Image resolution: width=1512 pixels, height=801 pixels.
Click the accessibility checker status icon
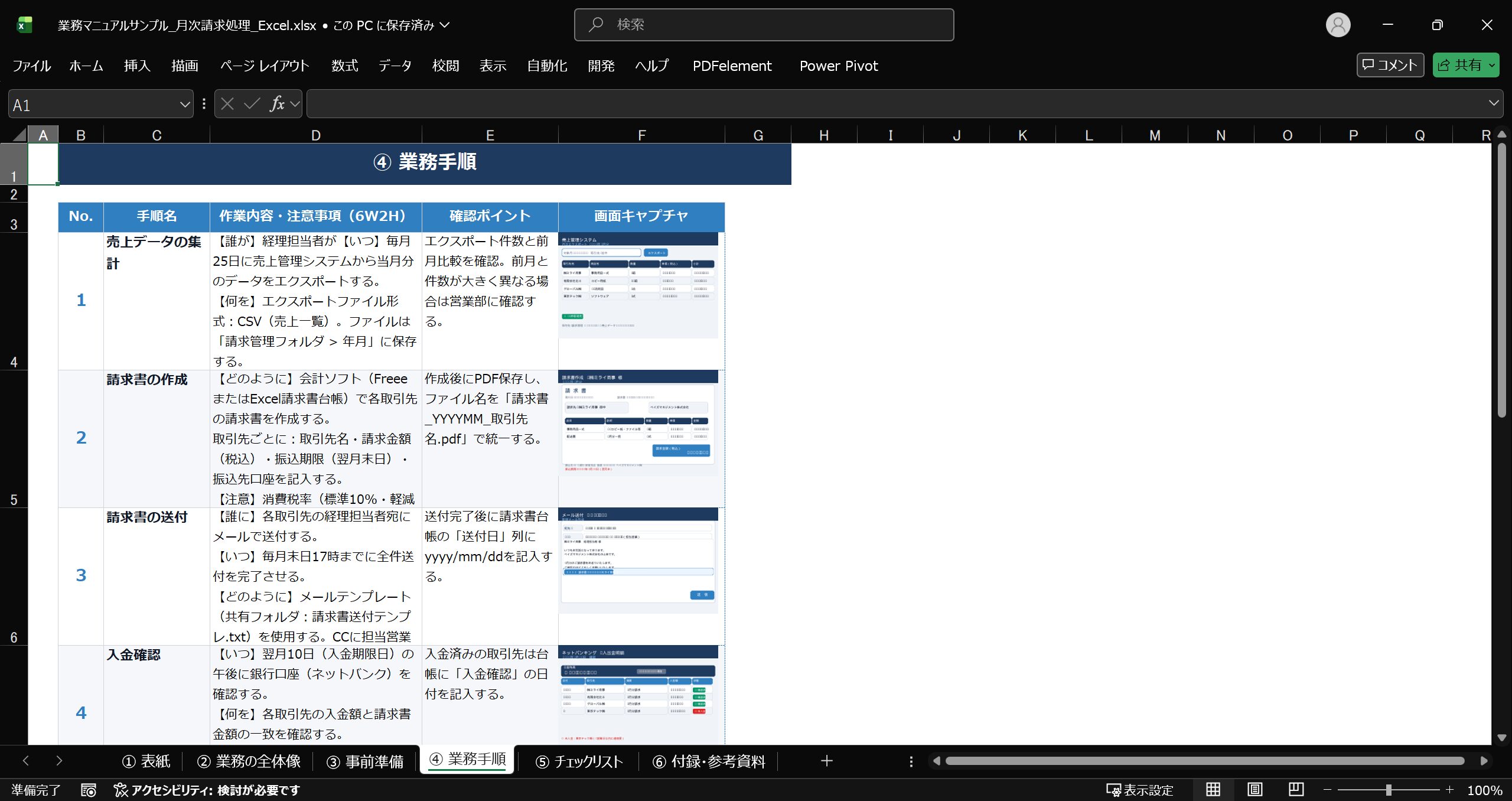coord(120,790)
